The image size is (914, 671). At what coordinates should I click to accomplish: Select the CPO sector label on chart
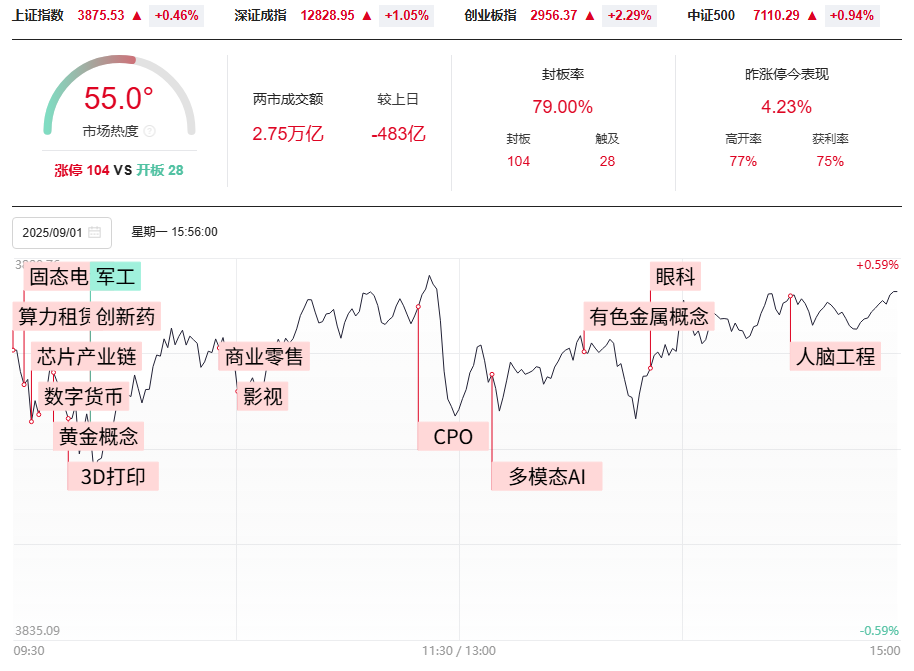pyautogui.click(x=453, y=436)
